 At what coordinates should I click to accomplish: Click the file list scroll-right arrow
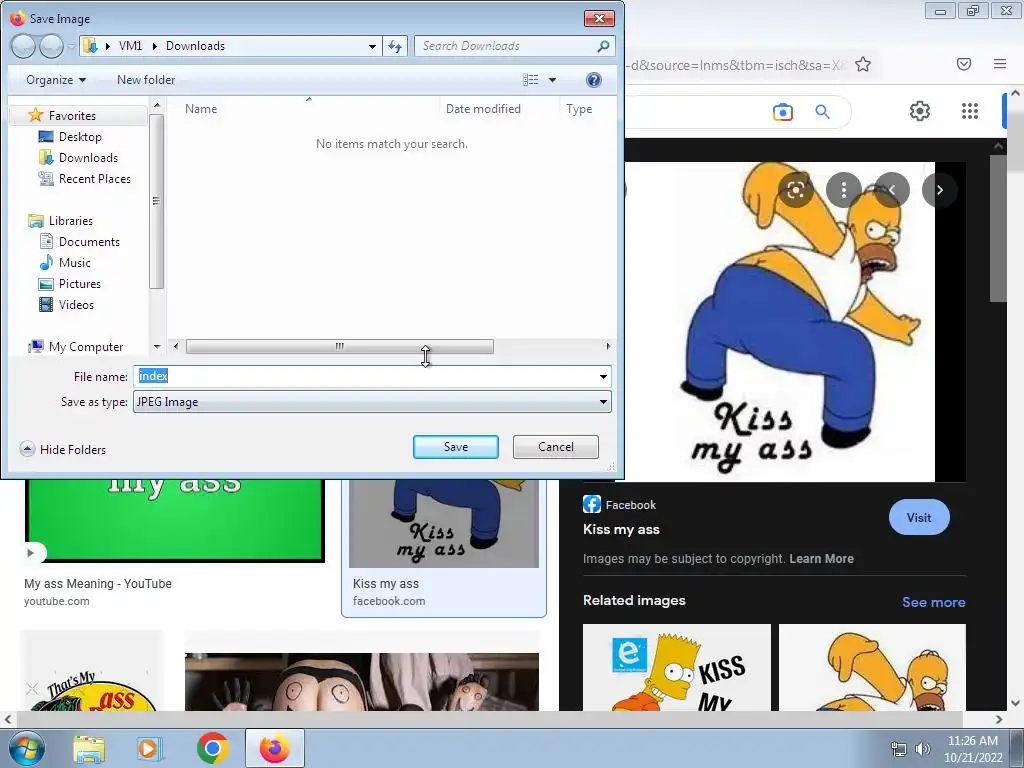coord(608,346)
